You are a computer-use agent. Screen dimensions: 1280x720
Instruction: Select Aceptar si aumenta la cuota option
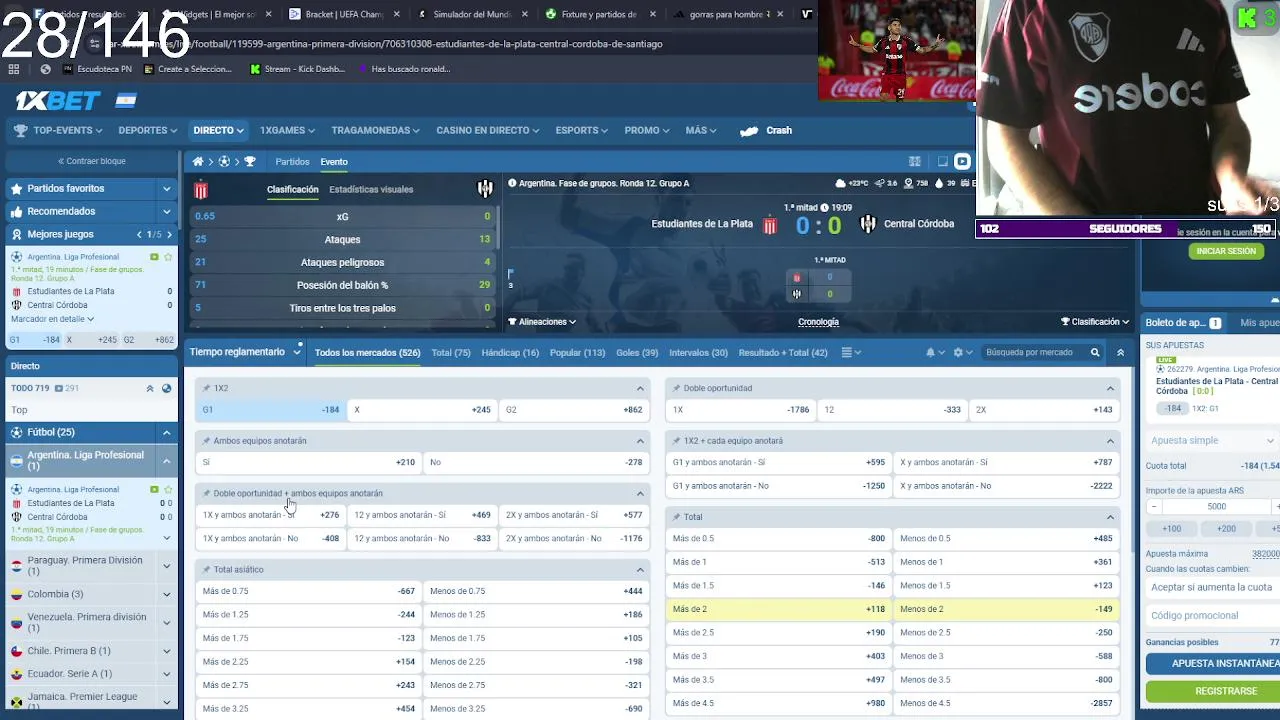pyautogui.click(x=1212, y=588)
